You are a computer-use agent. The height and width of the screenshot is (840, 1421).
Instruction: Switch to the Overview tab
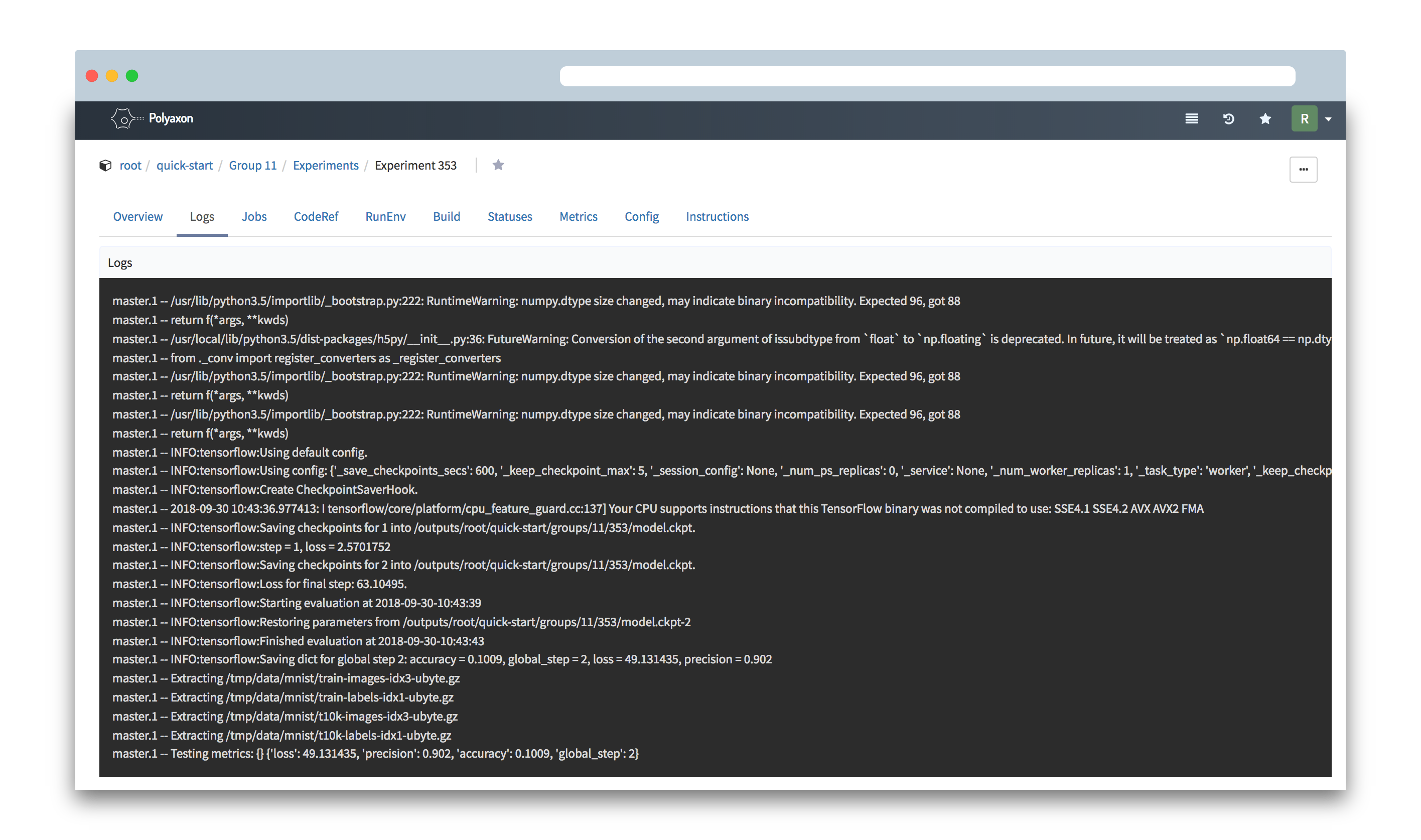(x=137, y=216)
